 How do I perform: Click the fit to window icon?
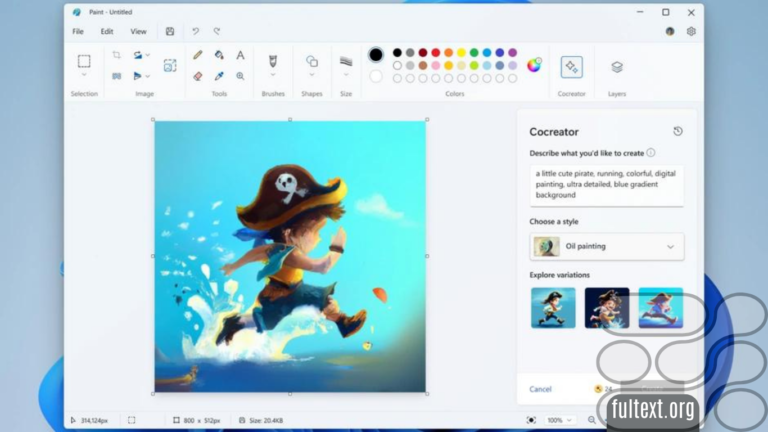[531, 420]
